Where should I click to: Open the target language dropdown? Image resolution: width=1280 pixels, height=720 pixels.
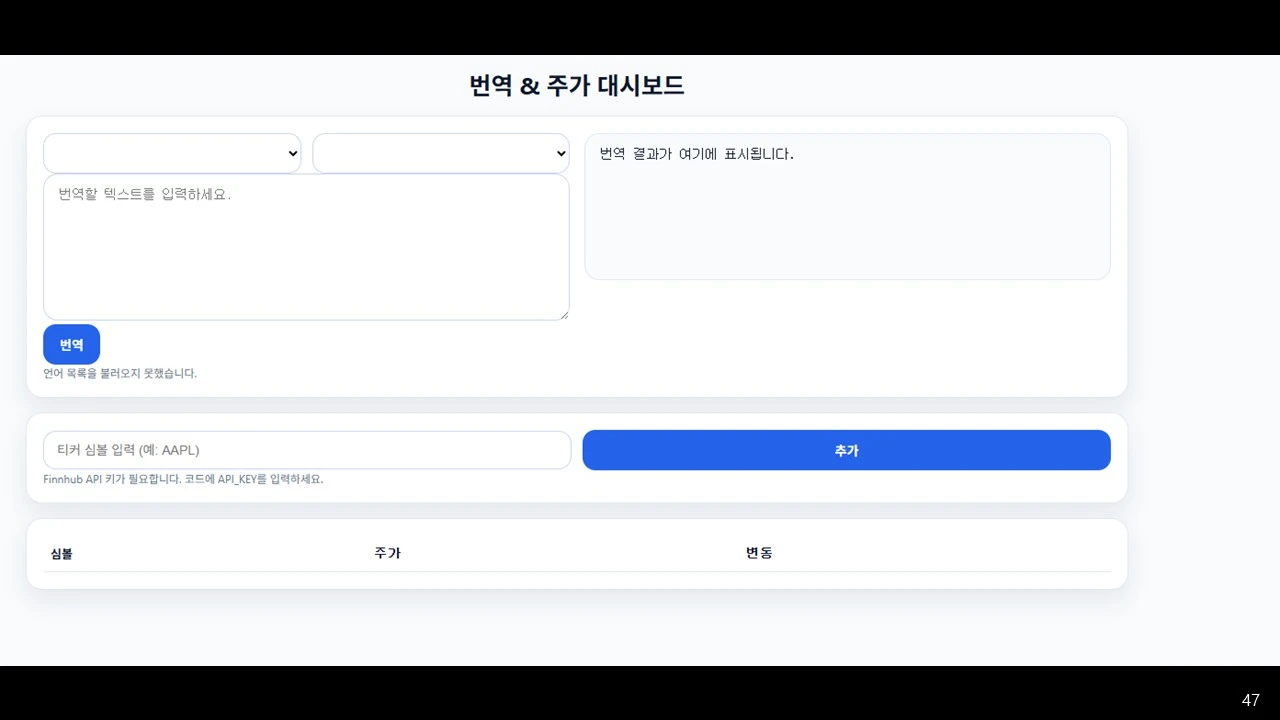pos(440,153)
